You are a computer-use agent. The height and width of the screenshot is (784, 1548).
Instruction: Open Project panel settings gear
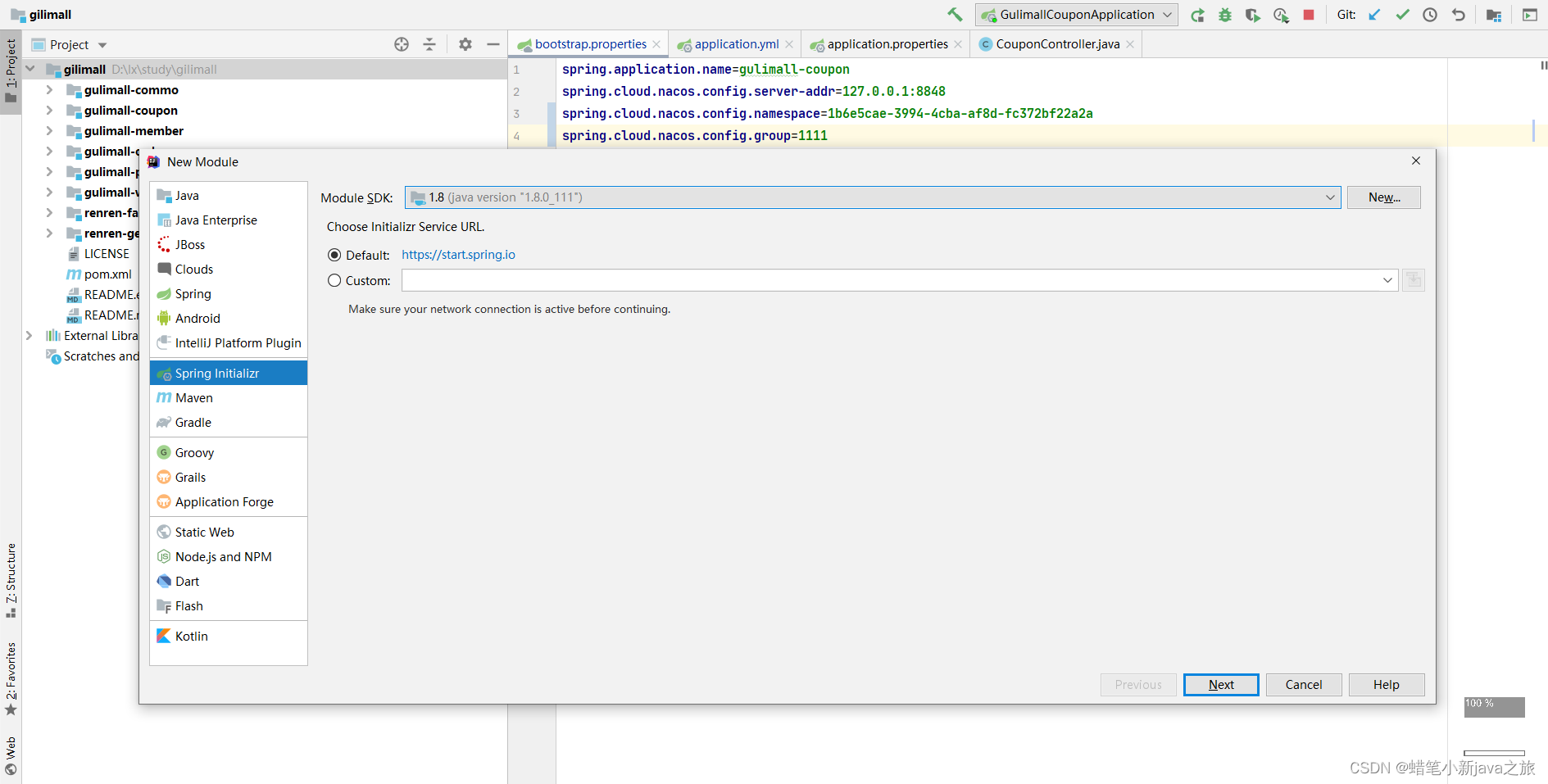point(465,44)
